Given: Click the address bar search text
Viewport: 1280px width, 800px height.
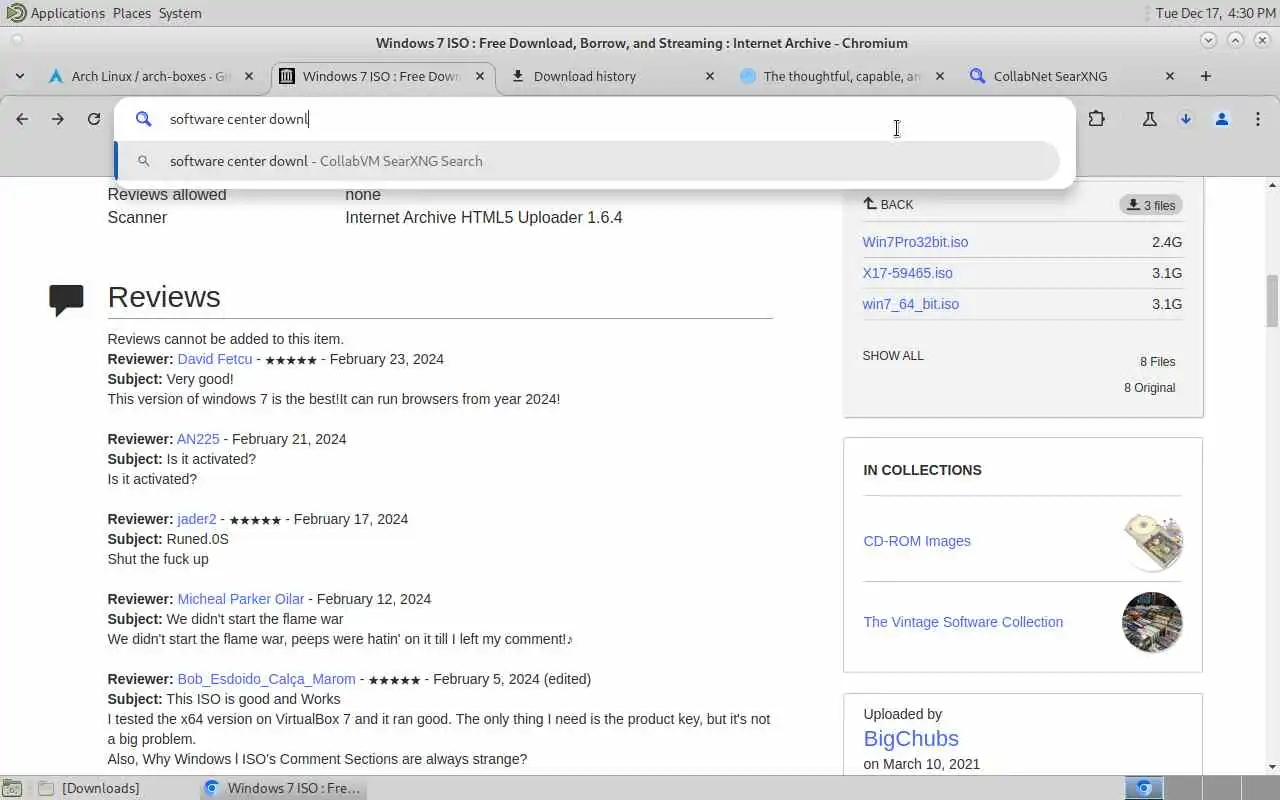Looking at the screenshot, I should pos(239,119).
